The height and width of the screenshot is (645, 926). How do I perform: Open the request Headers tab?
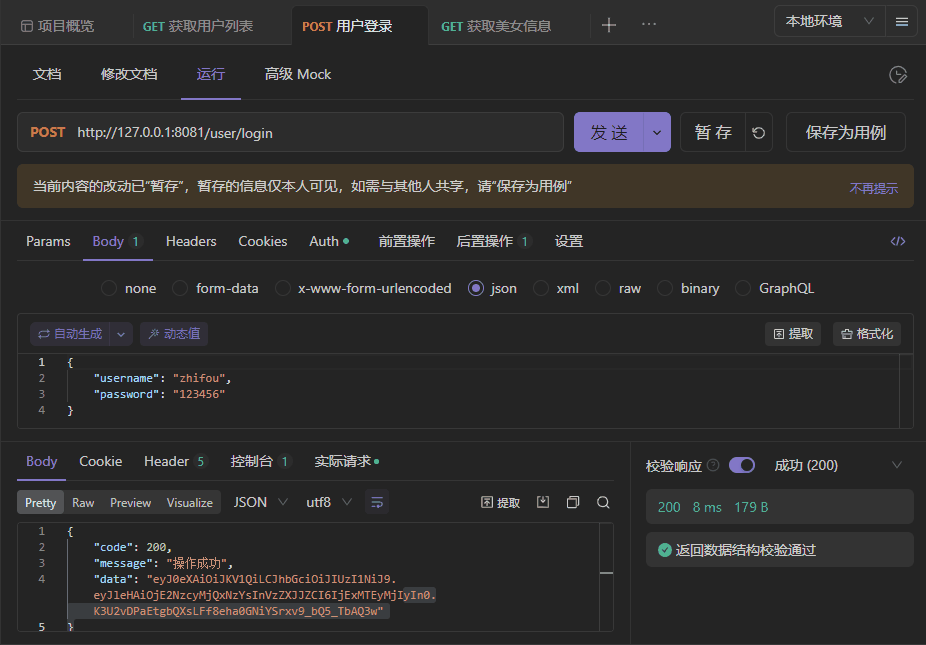tap(191, 241)
